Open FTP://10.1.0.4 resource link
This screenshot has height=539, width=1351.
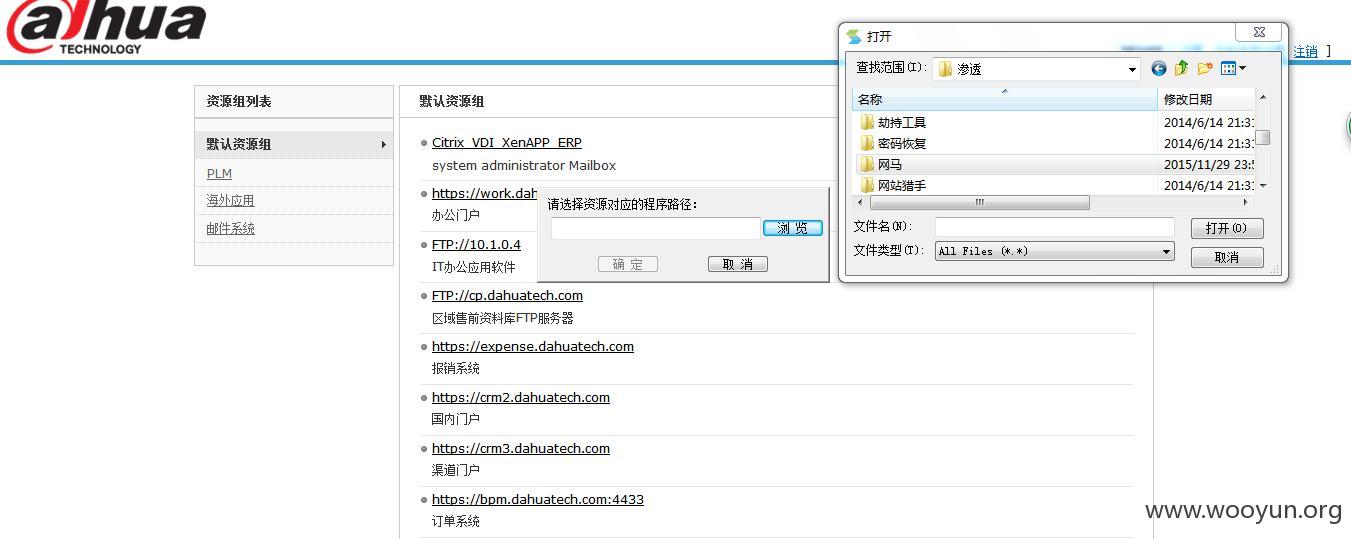(x=476, y=244)
